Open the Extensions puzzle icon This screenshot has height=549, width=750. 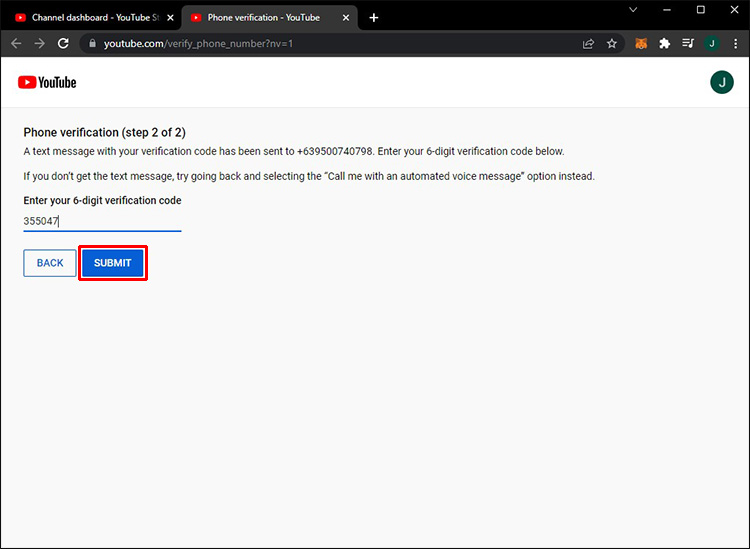click(x=664, y=44)
